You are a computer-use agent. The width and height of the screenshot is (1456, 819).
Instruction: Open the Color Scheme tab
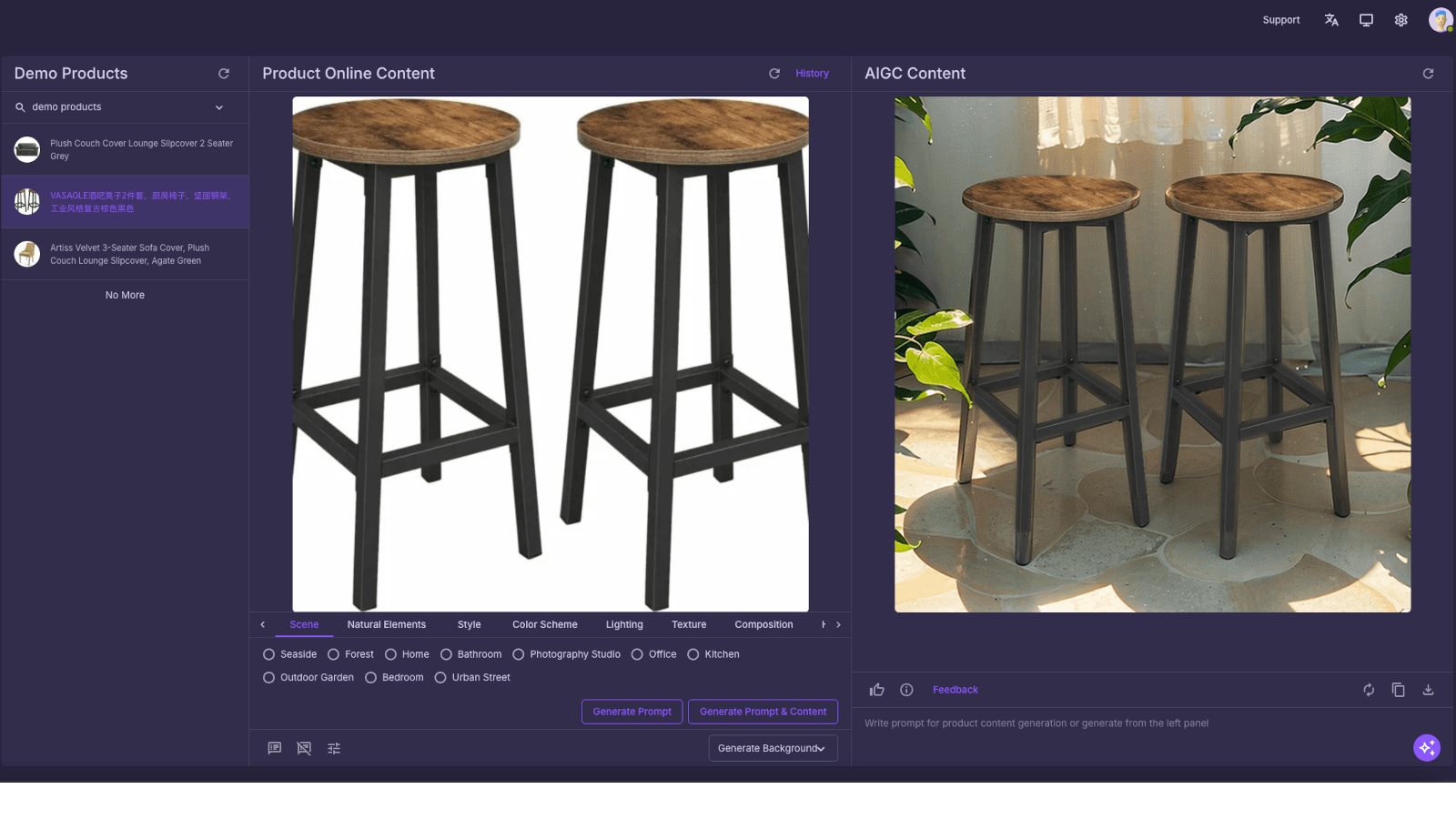(544, 624)
